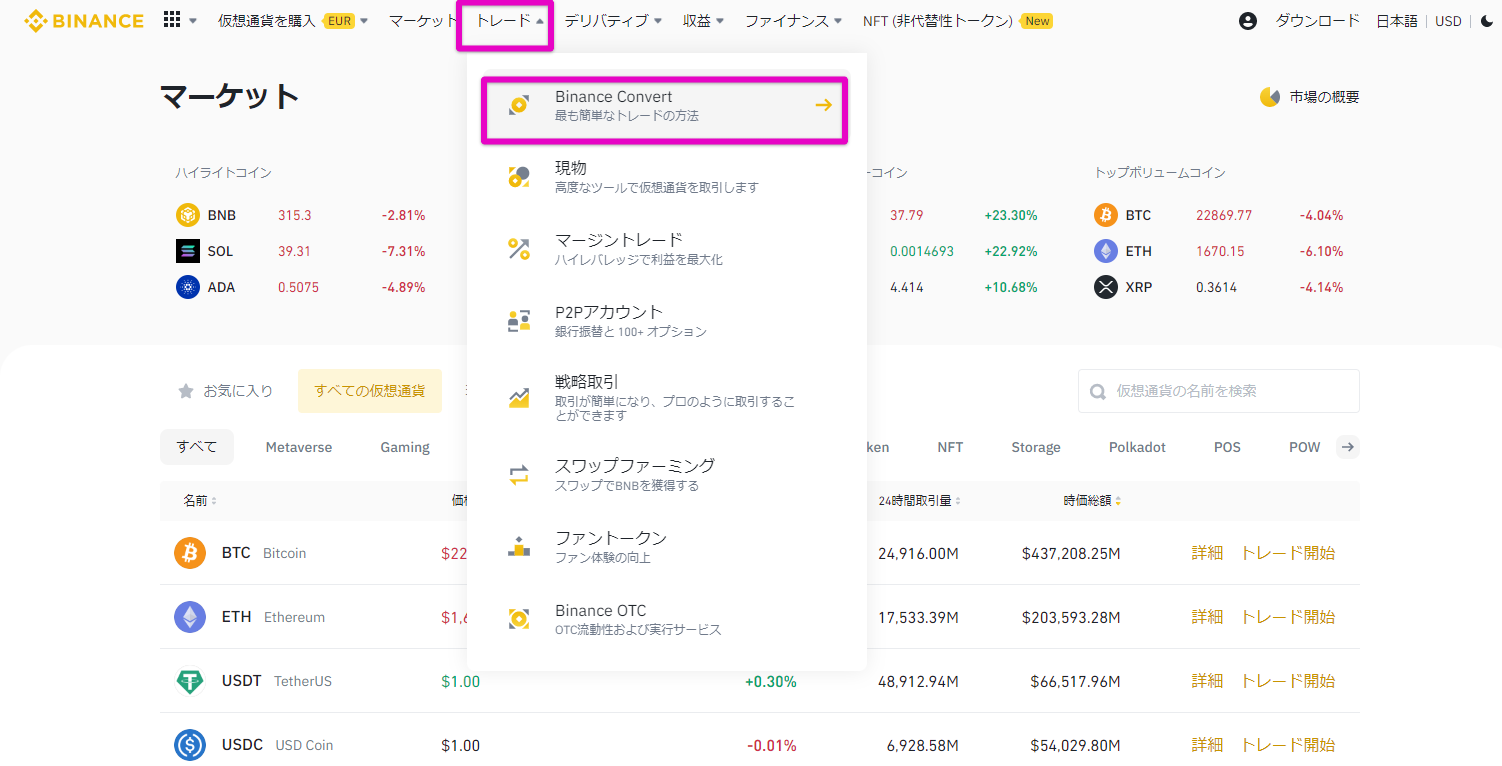This screenshot has width=1502, height=766.
Task: Click the P2Pアカウント icon
Action: (519, 321)
